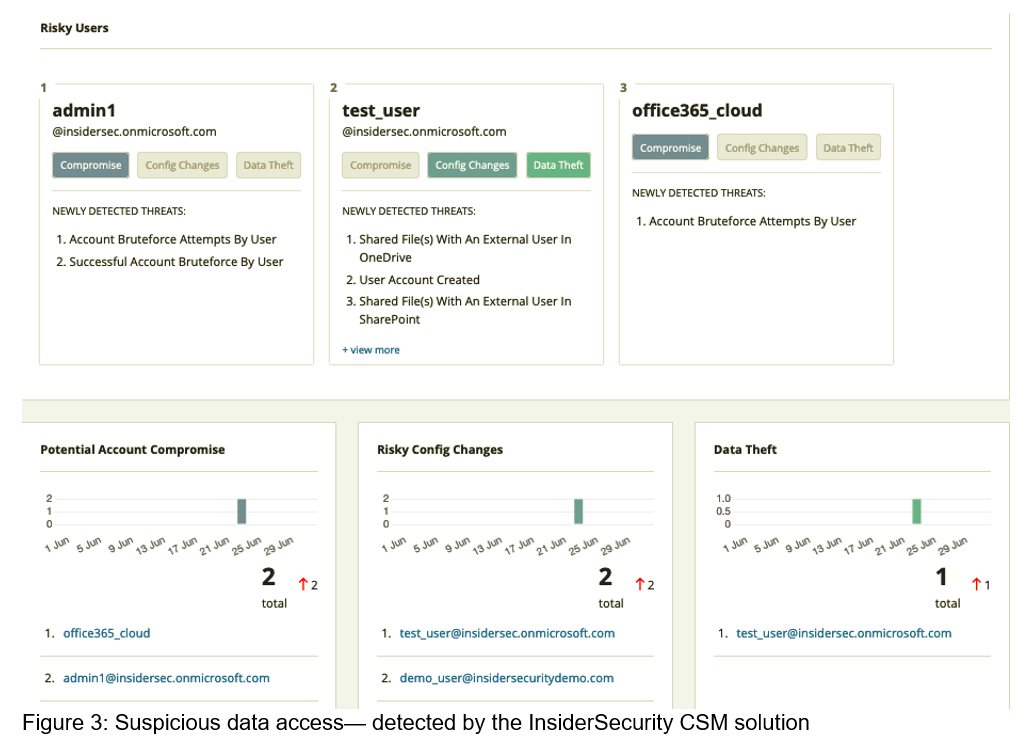
Task: Click the 25 Jun bar in Potential Account Compromise chart
Action: point(241,511)
